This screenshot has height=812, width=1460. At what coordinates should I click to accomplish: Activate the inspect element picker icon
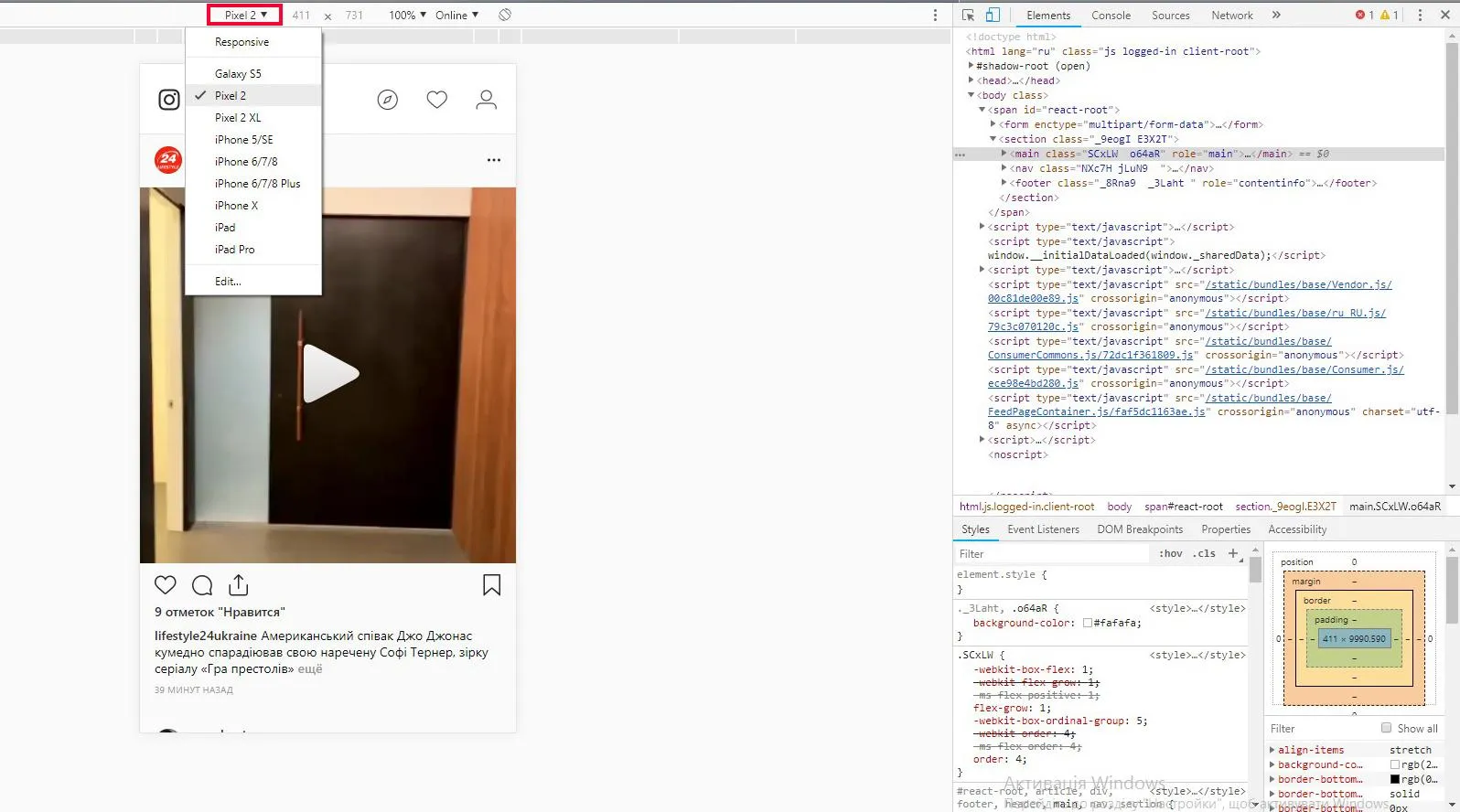point(968,16)
